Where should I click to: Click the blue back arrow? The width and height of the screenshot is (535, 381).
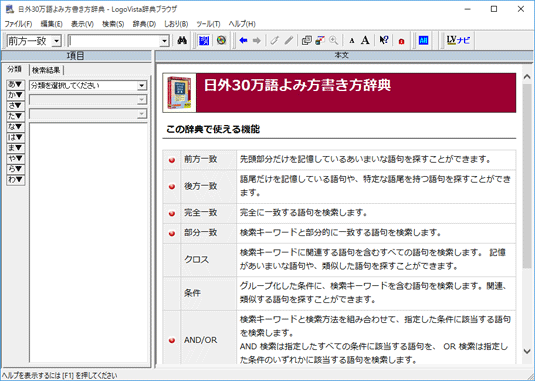(x=243, y=41)
